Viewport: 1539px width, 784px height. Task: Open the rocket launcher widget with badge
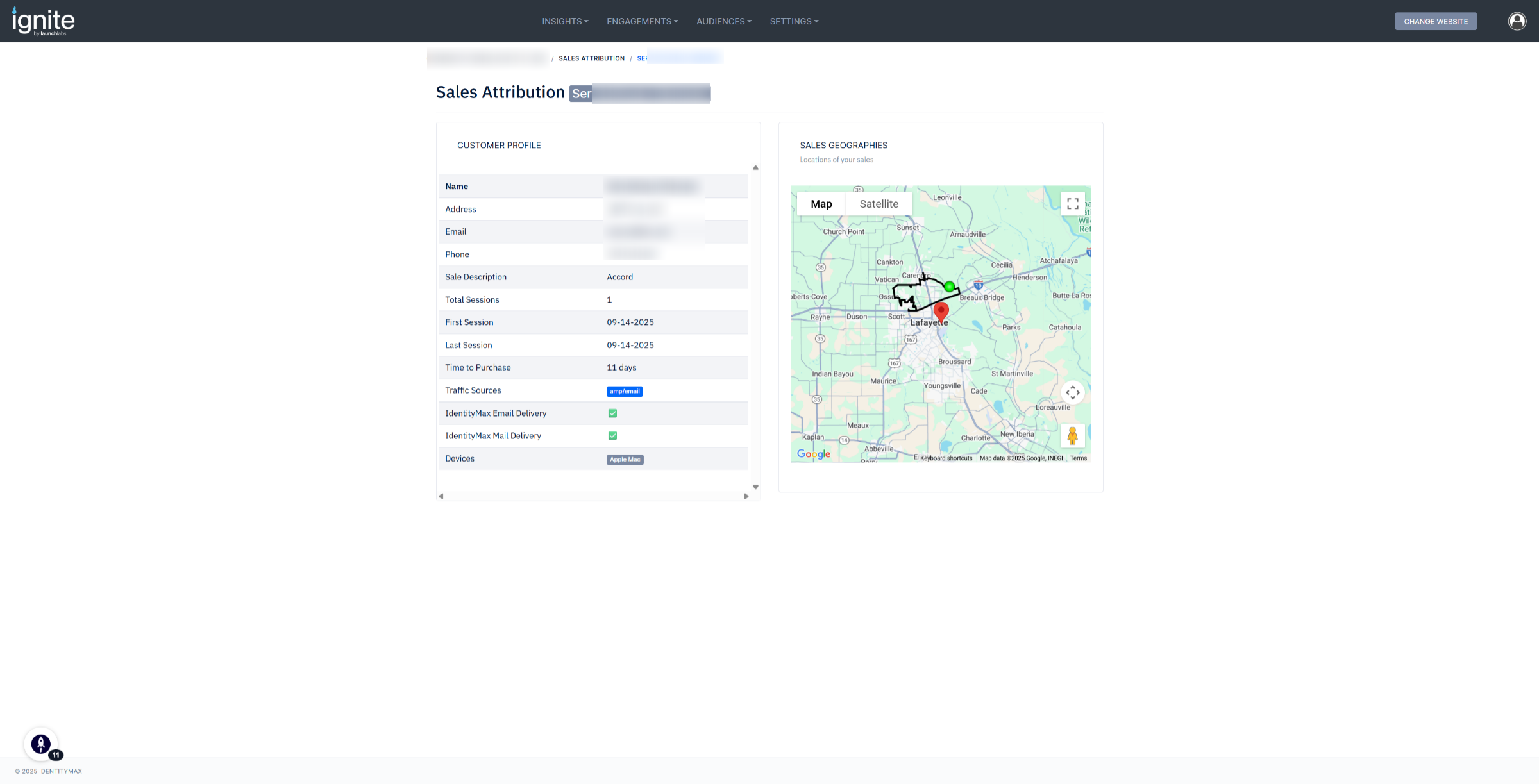tap(41, 744)
